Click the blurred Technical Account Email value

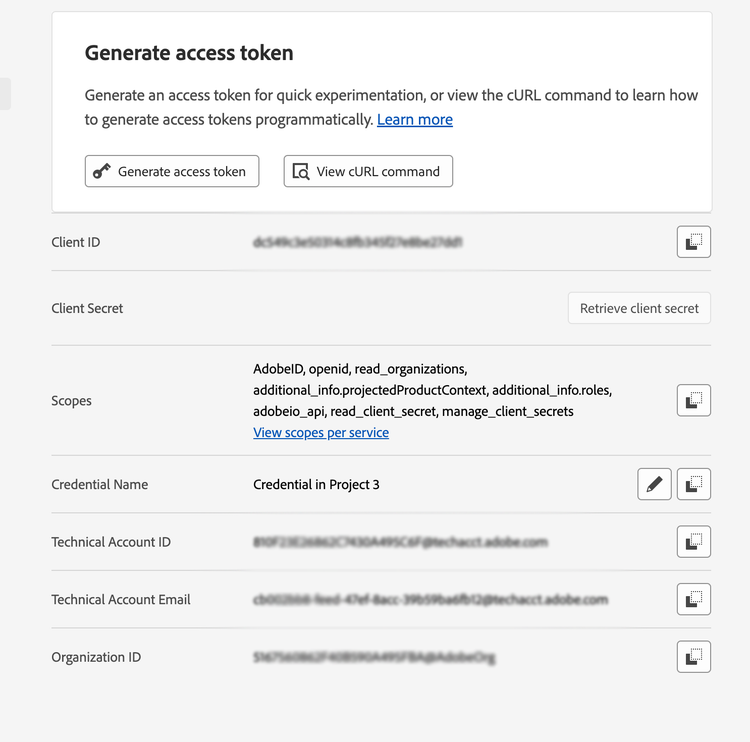pos(430,600)
